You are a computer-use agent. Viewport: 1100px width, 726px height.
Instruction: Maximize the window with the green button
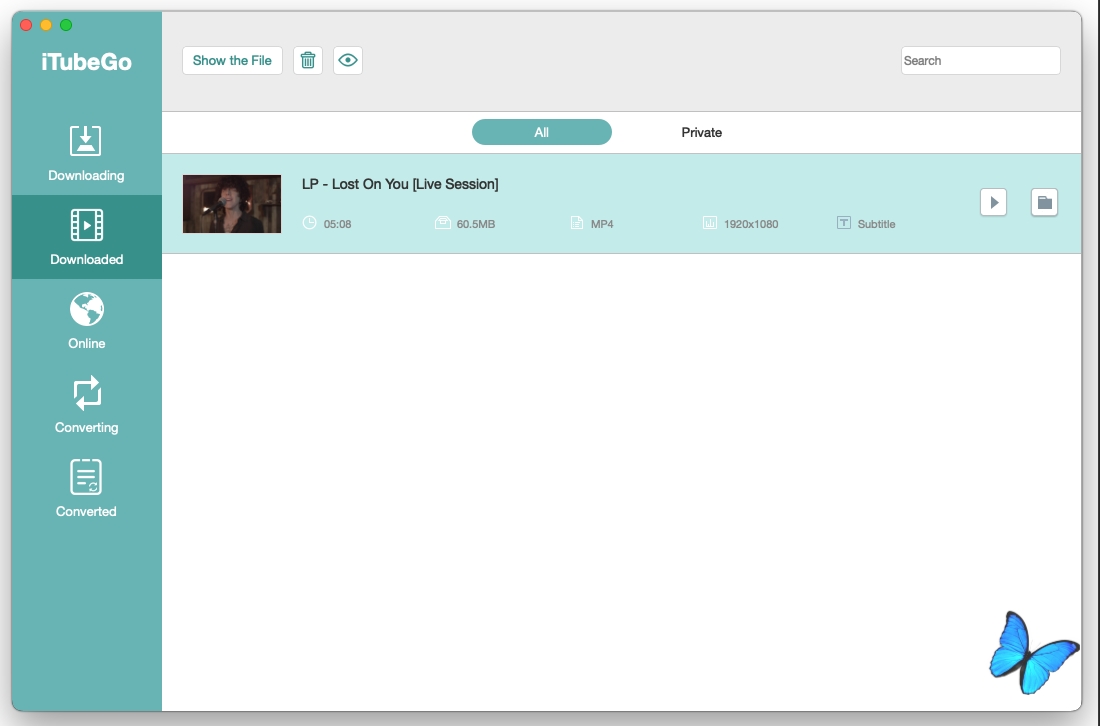pyautogui.click(x=66, y=25)
